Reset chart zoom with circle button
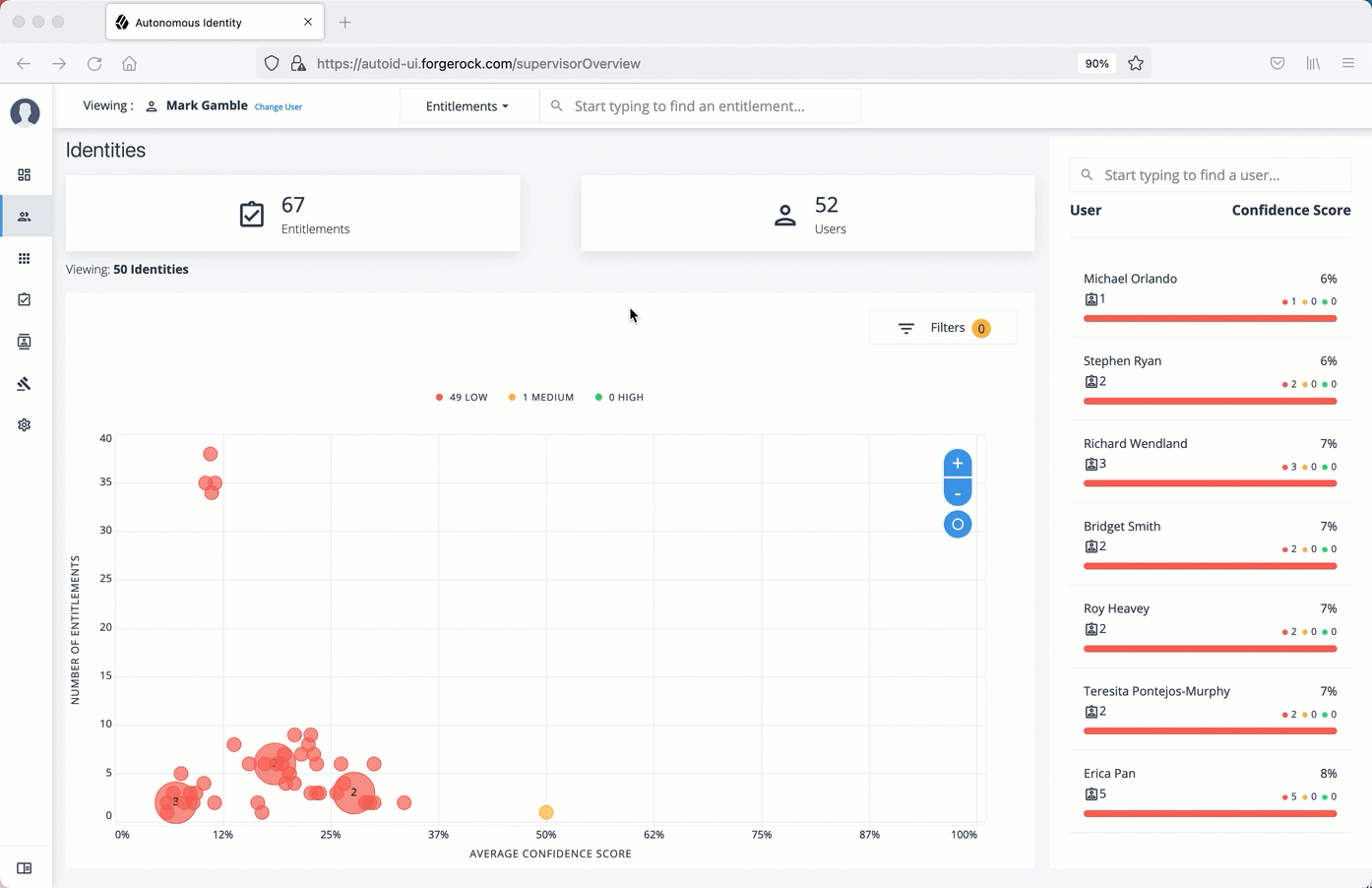 click(x=958, y=525)
